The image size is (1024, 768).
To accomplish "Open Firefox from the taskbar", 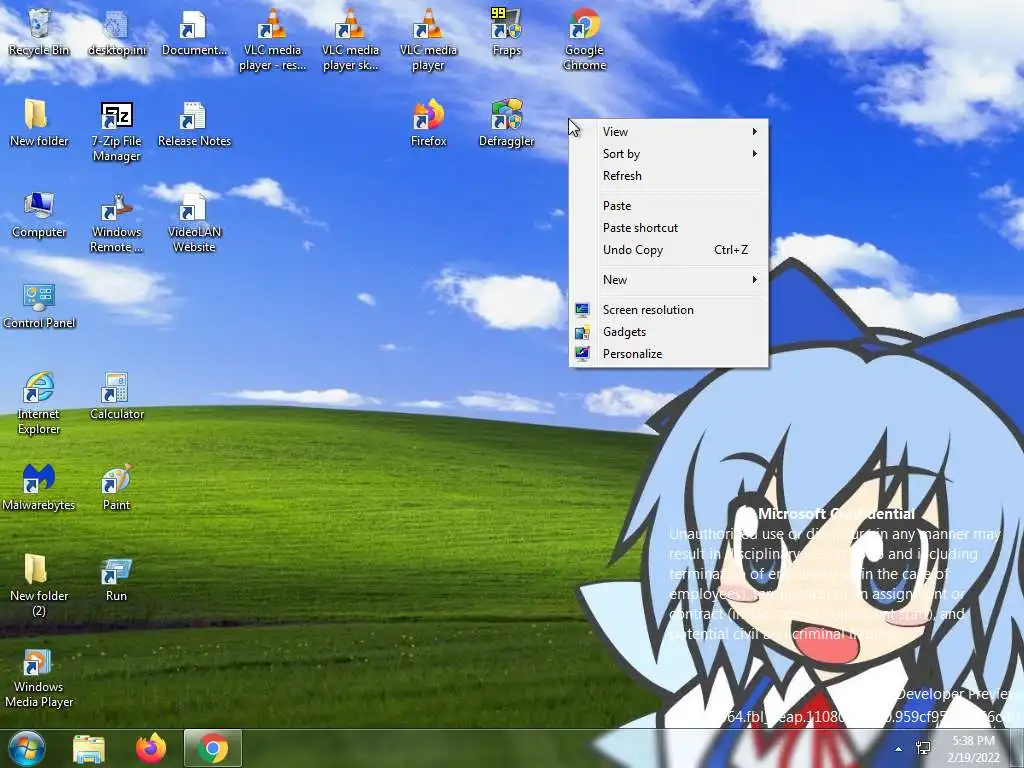I will pyautogui.click(x=151, y=748).
